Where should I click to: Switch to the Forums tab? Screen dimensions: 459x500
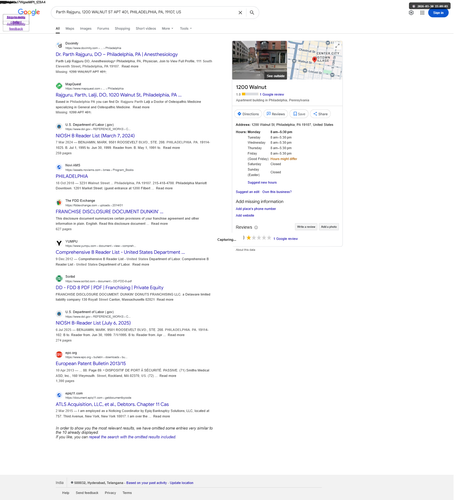coord(103,29)
